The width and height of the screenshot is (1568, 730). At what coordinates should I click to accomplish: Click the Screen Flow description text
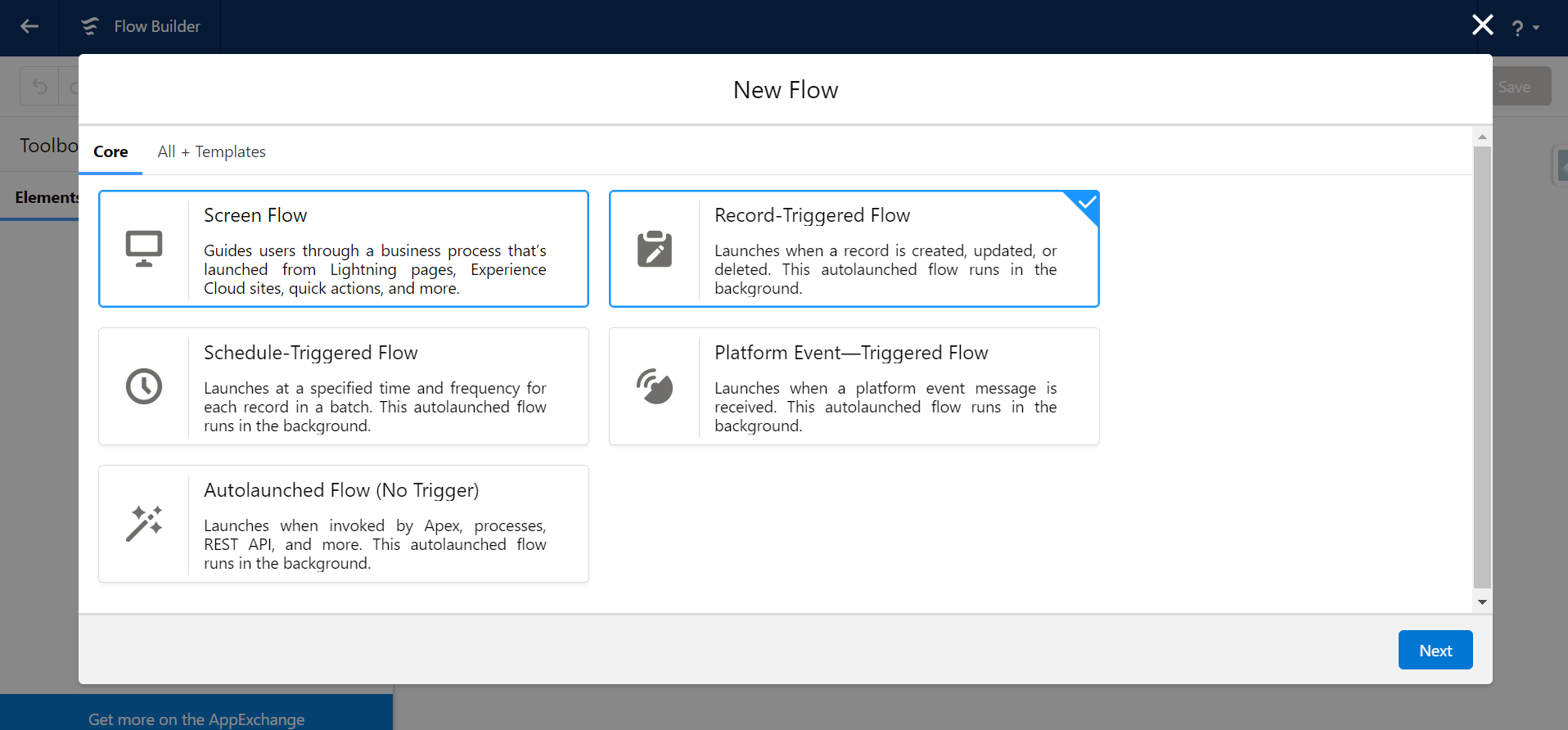pos(375,269)
